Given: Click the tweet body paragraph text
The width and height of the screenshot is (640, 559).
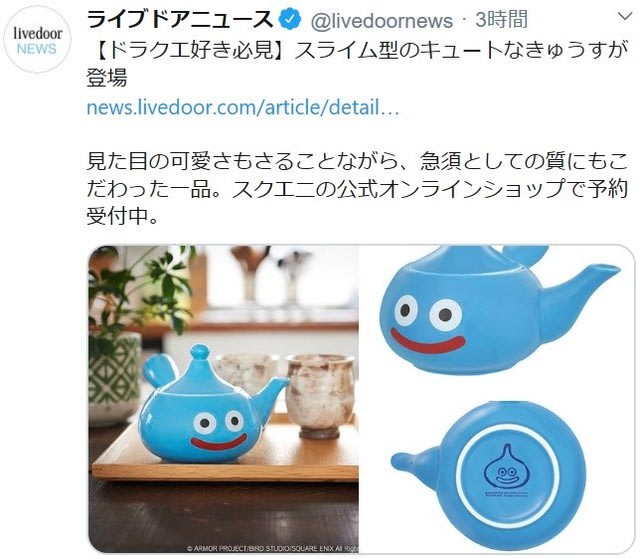Looking at the screenshot, I should pos(357,189).
